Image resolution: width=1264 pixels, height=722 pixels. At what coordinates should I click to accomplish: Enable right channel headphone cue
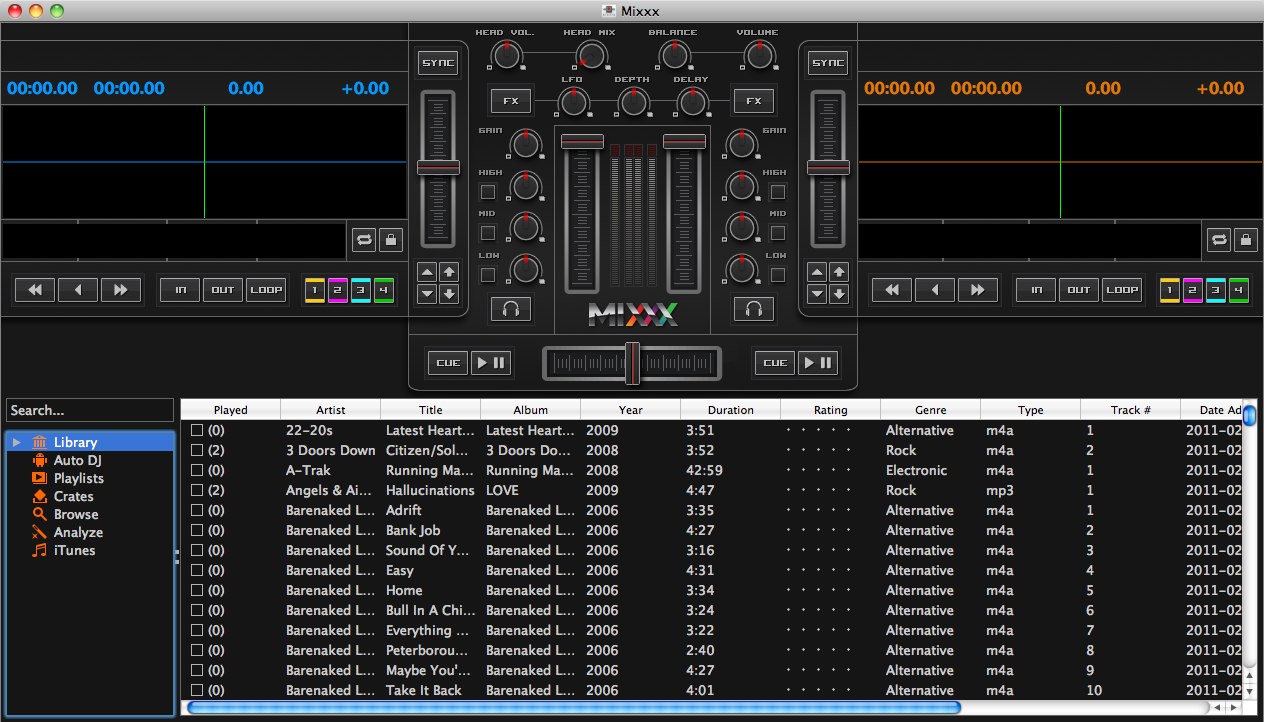(x=754, y=310)
